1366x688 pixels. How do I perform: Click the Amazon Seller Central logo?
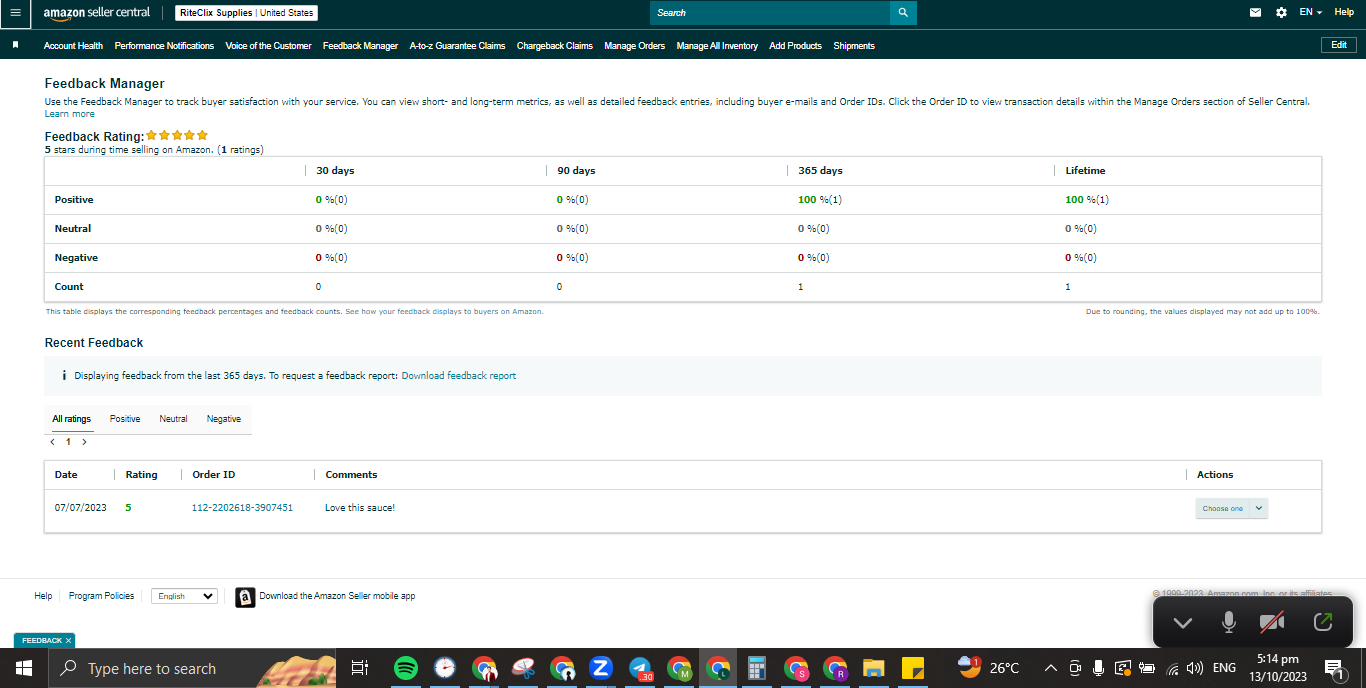tap(97, 13)
